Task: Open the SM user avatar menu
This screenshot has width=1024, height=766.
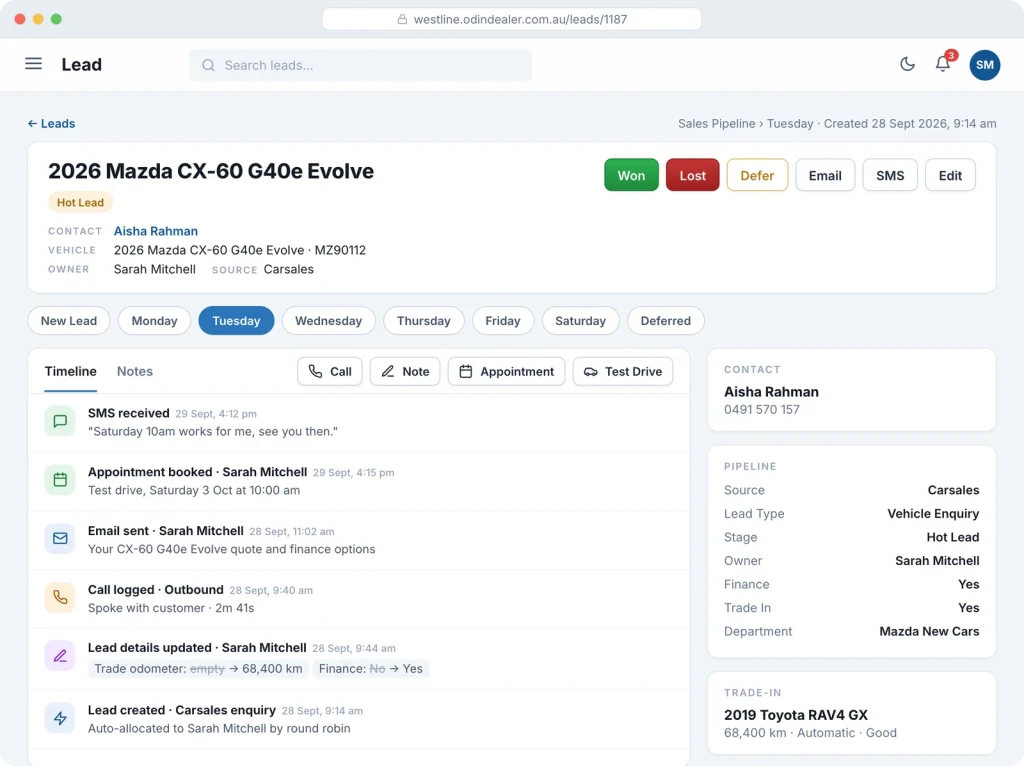Action: pos(984,65)
